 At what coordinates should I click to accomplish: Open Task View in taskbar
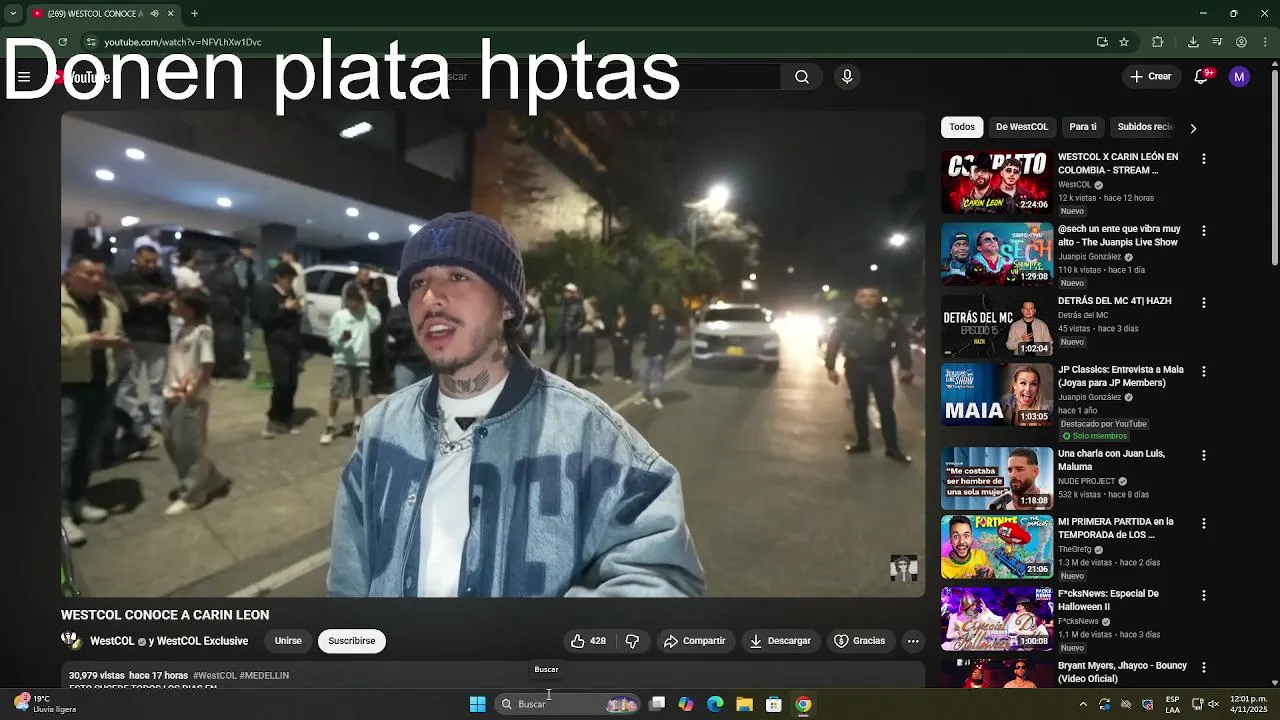coord(657,704)
